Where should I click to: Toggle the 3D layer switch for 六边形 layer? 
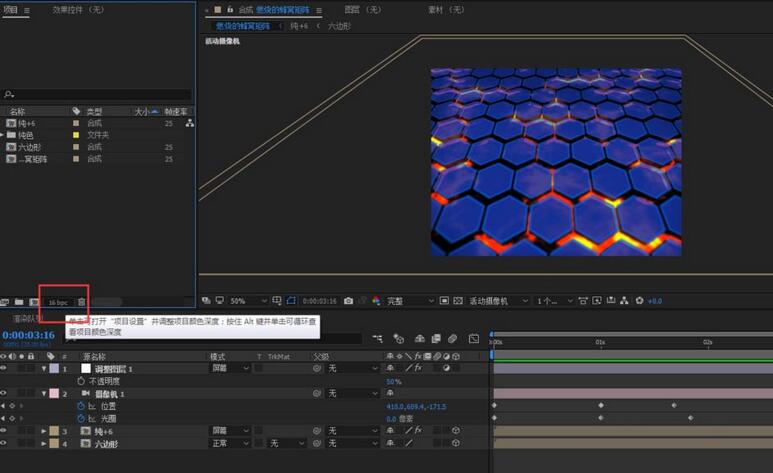pyautogui.click(x=455, y=443)
